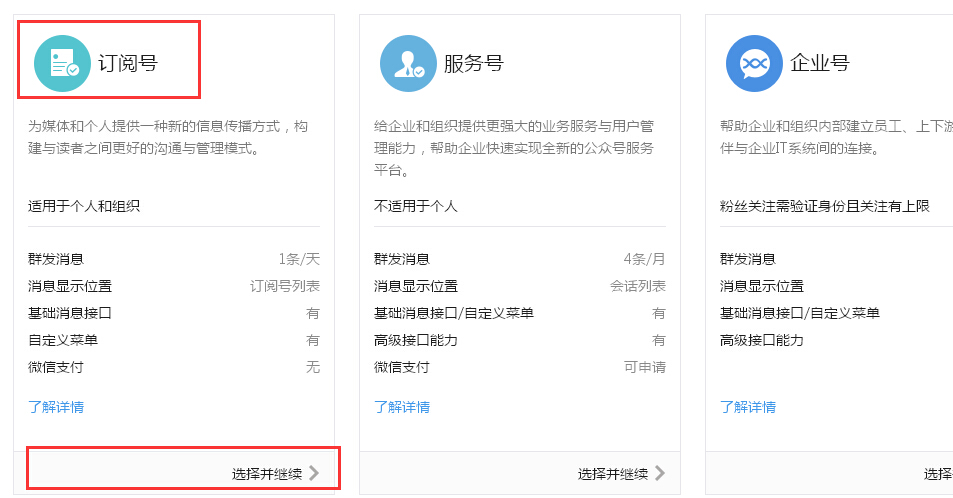
Task: Click 适用于个人和组织 text
Action: click(84, 206)
